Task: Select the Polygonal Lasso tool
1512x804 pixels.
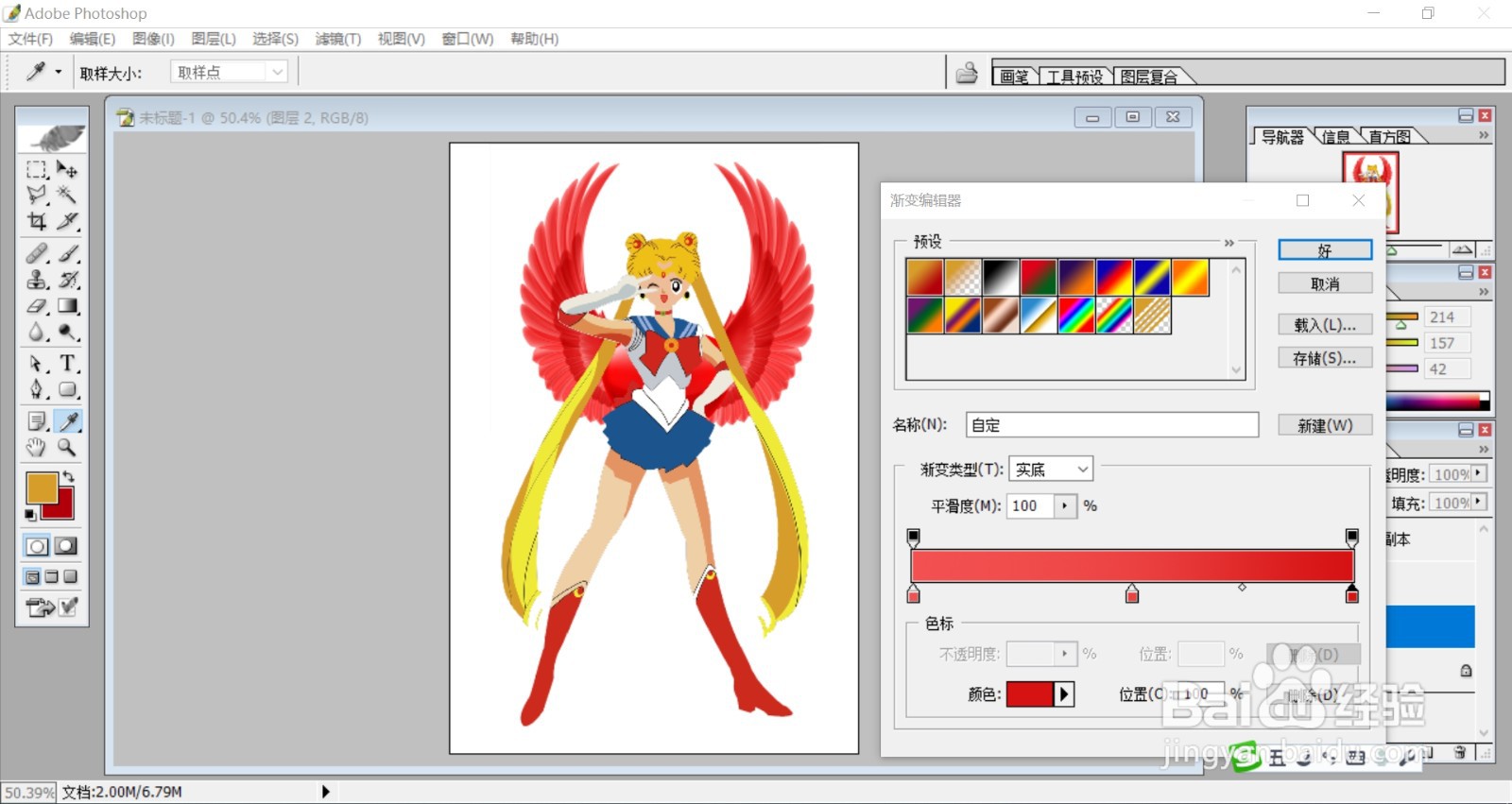Action: pos(37,196)
